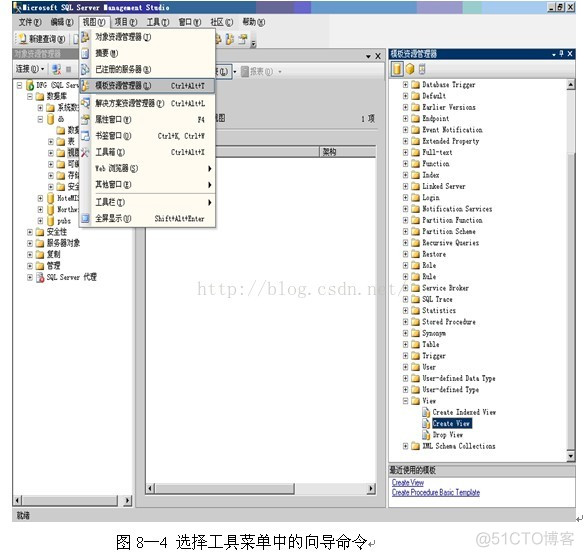Click SQL Server templates icon in 模板资源管理器
The image size is (584, 557).
397,69
